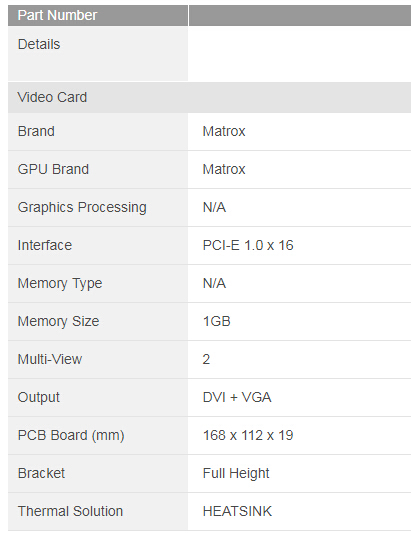
Task: Click the Full Height bracket value
Action: 236,474
